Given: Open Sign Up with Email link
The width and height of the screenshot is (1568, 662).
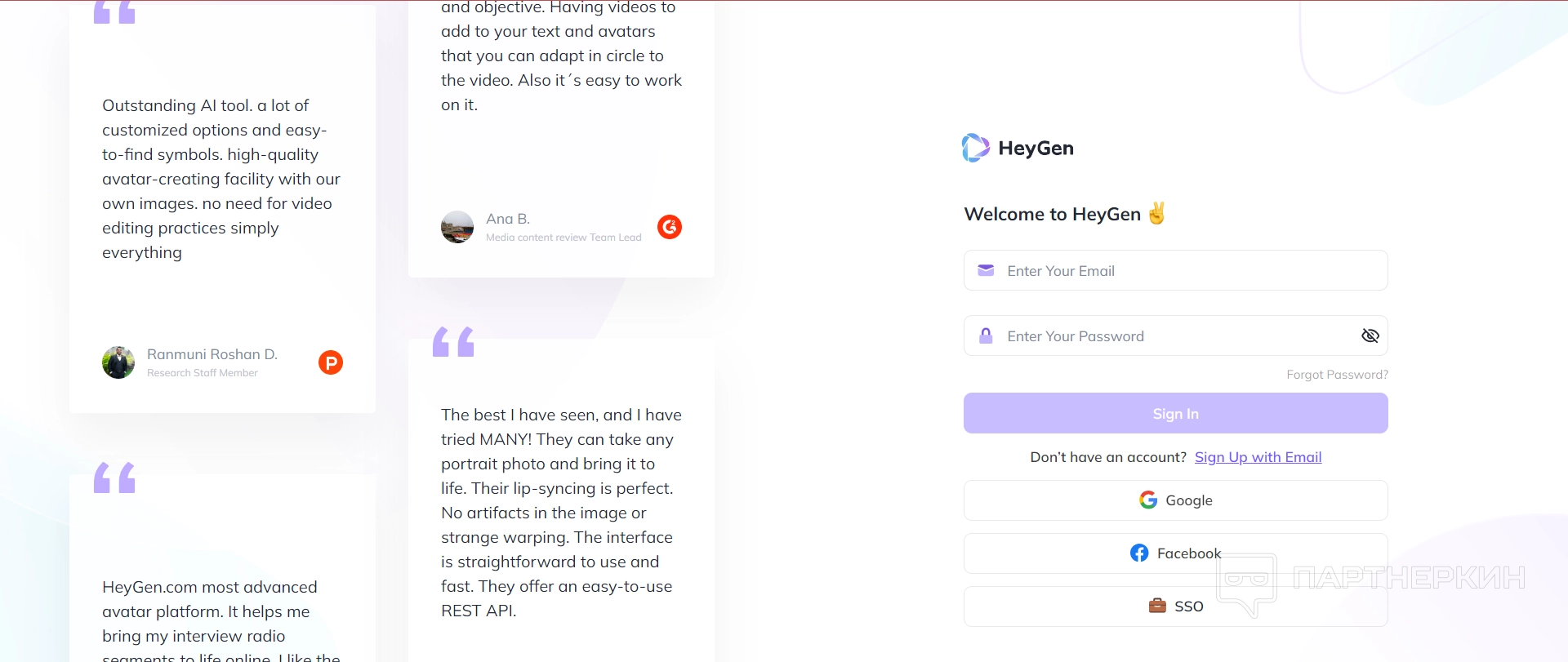Looking at the screenshot, I should point(1258,457).
